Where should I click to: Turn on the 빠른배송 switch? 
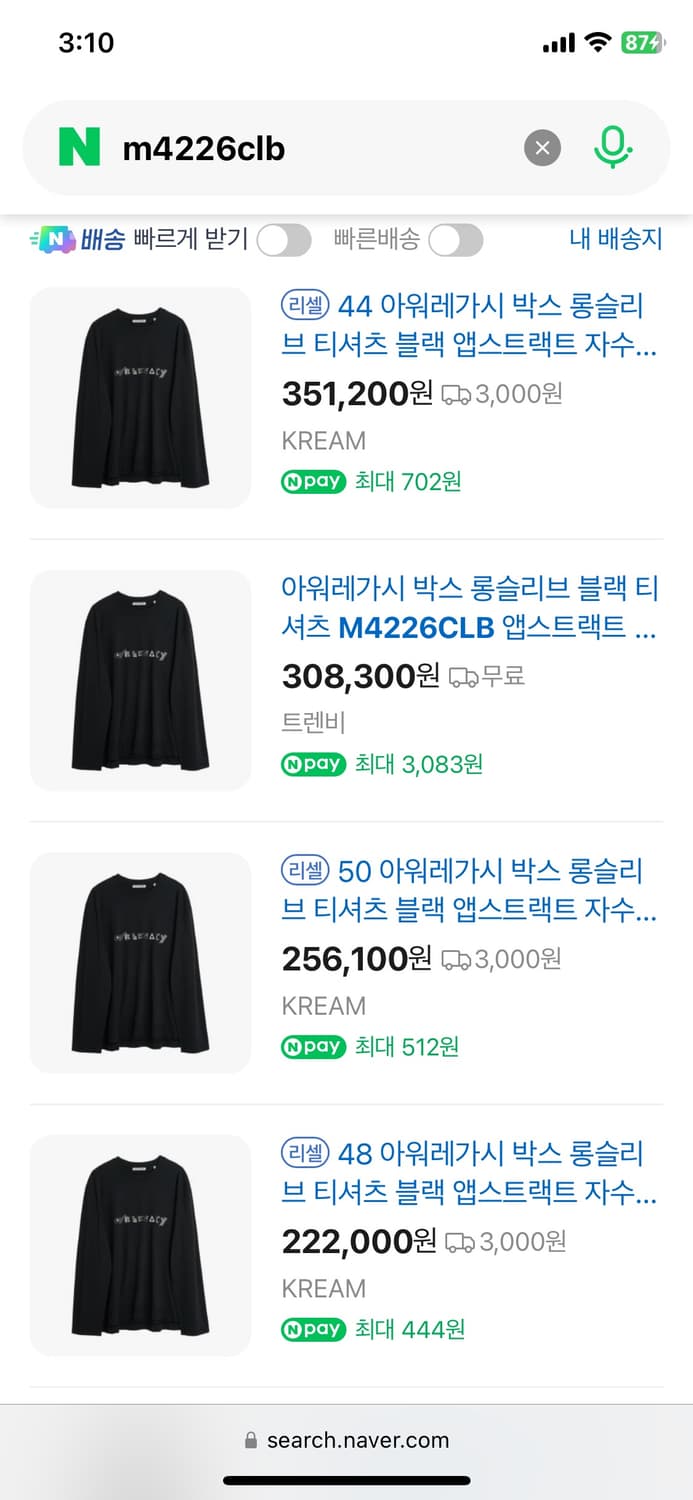(455, 240)
